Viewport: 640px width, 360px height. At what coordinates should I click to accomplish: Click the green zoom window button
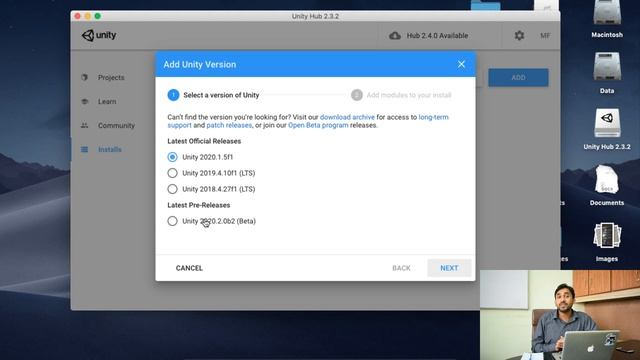click(x=98, y=16)
